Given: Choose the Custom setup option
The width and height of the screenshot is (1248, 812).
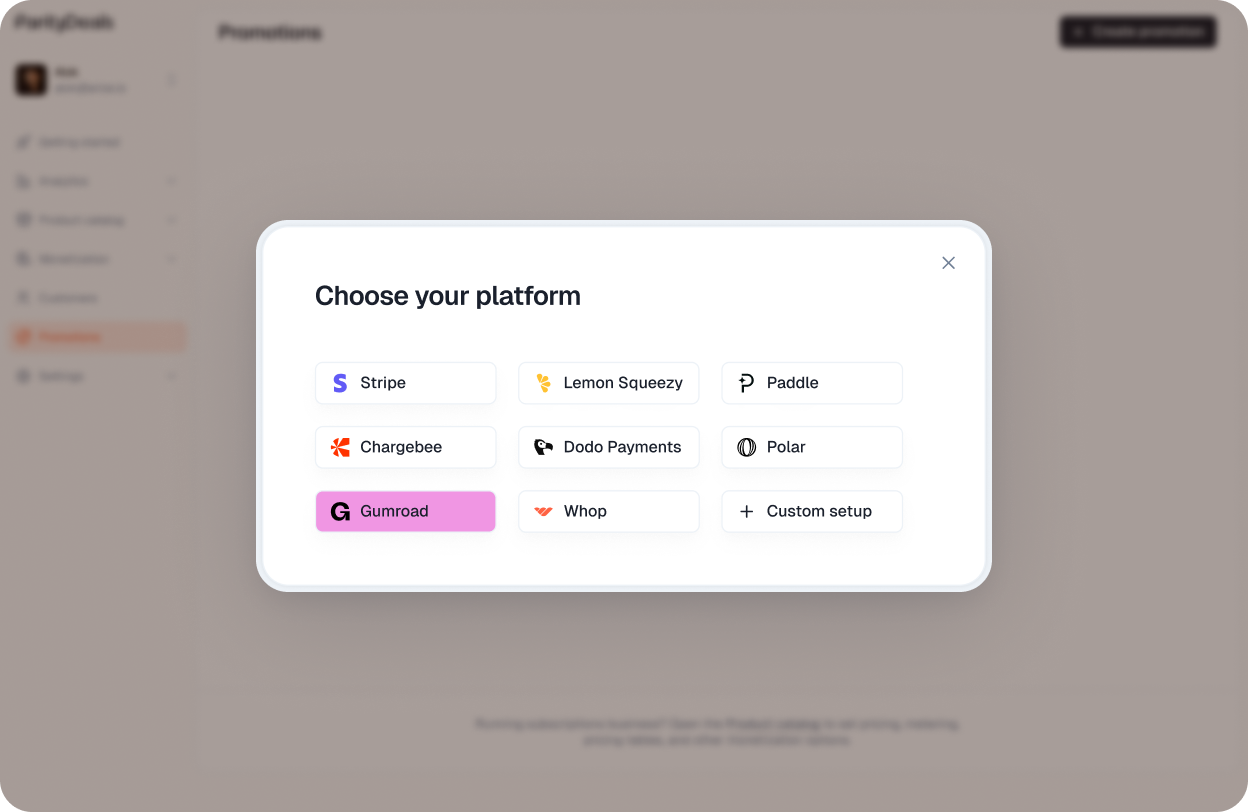Looking at the screenshot, I should point(812,511).
